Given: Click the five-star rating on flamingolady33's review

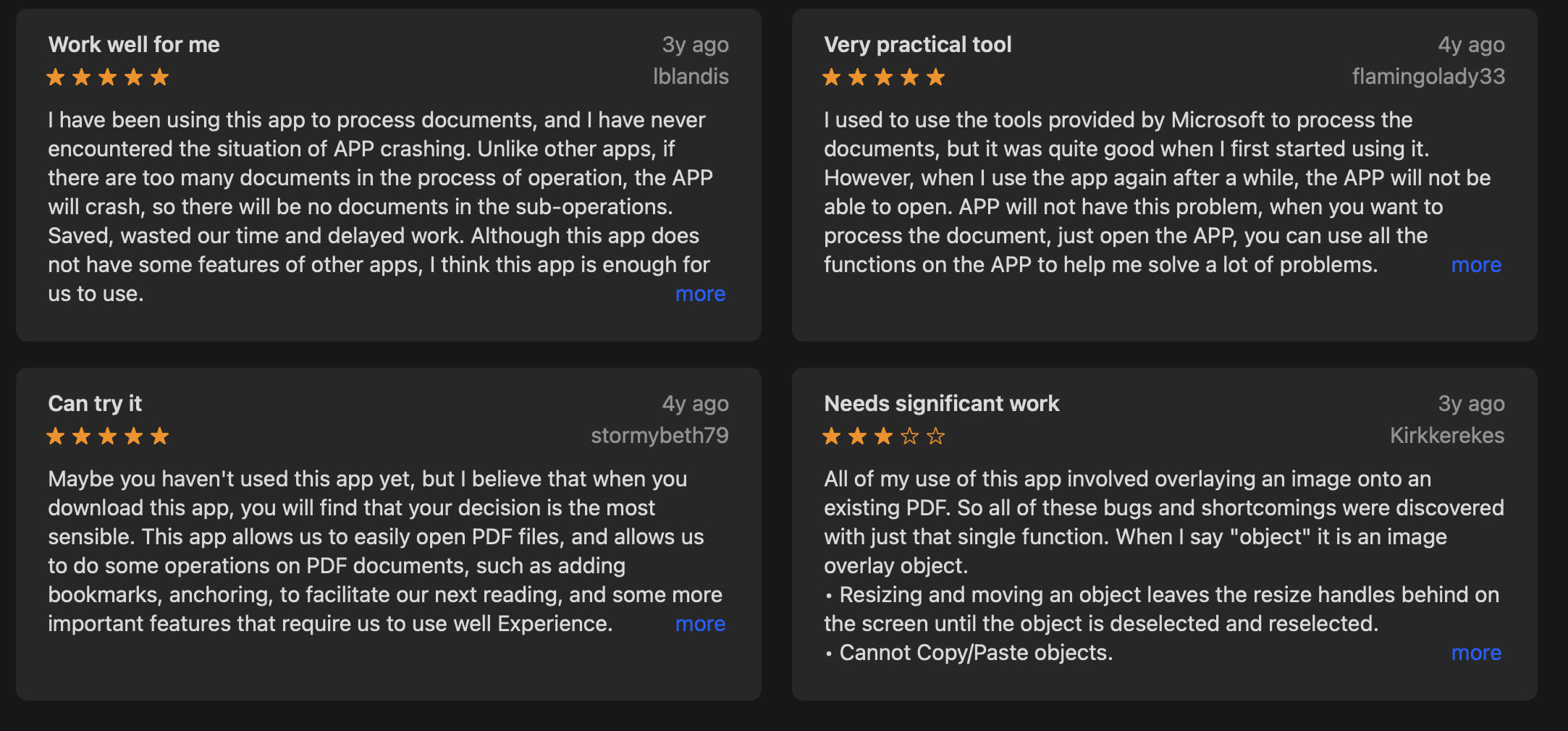Looking at the screenshot, I should [x=884, y=77].
